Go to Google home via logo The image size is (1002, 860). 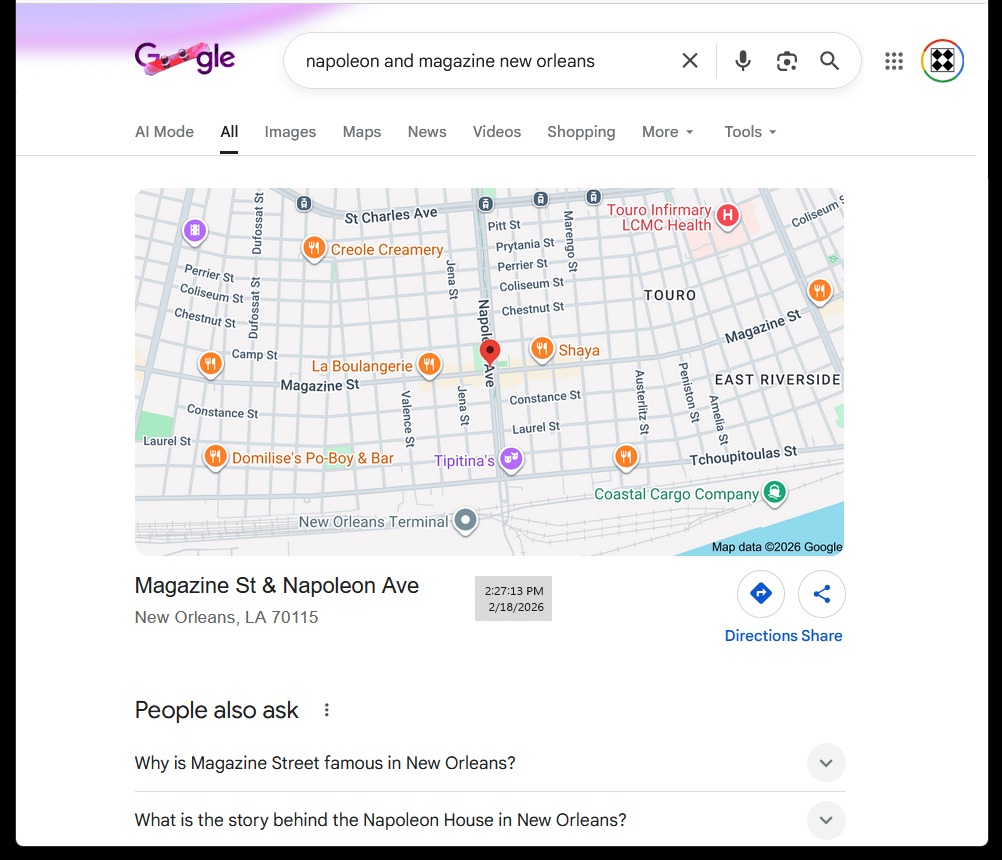click(186, 58)
